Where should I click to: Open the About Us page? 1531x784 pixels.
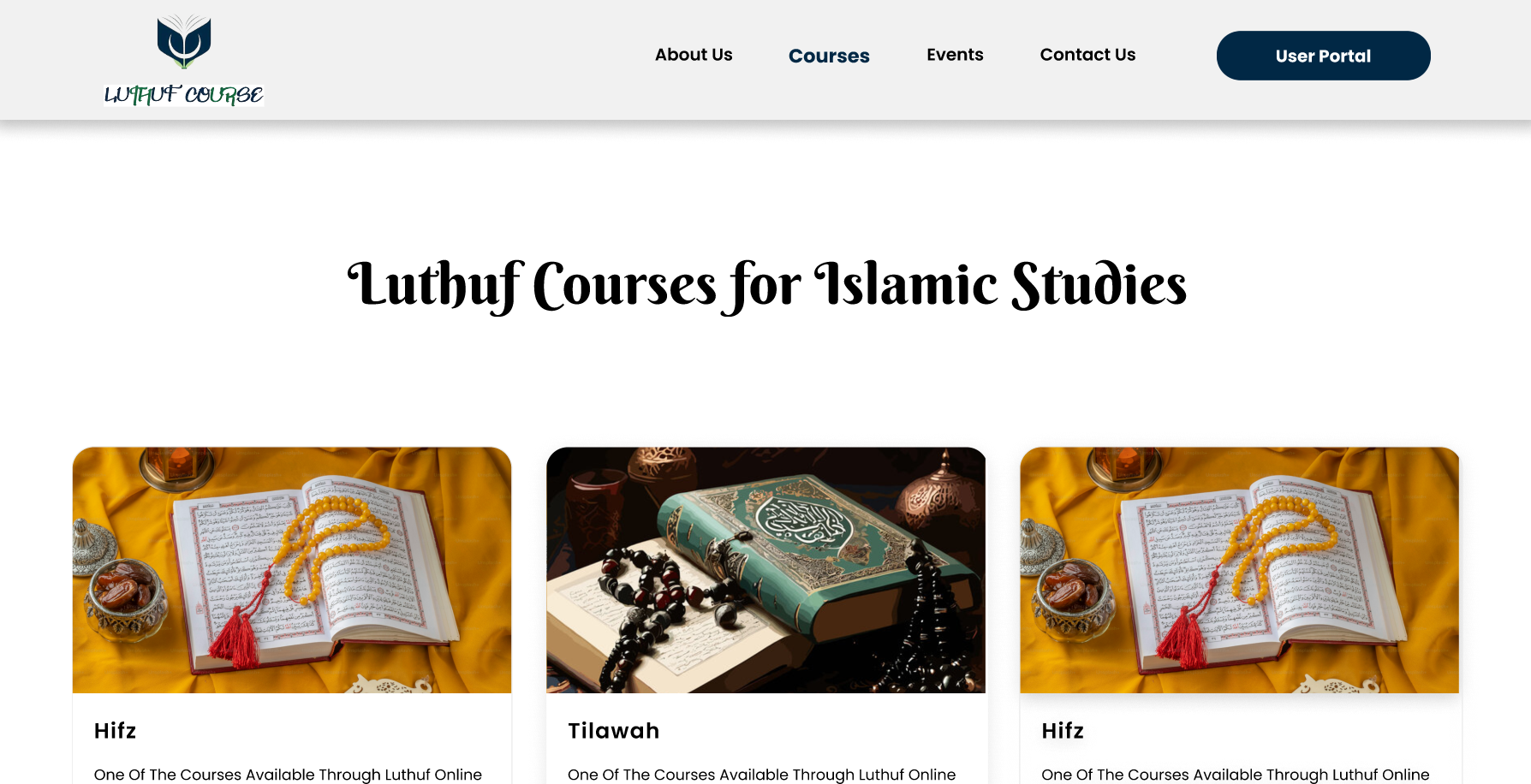pos(694,55)
